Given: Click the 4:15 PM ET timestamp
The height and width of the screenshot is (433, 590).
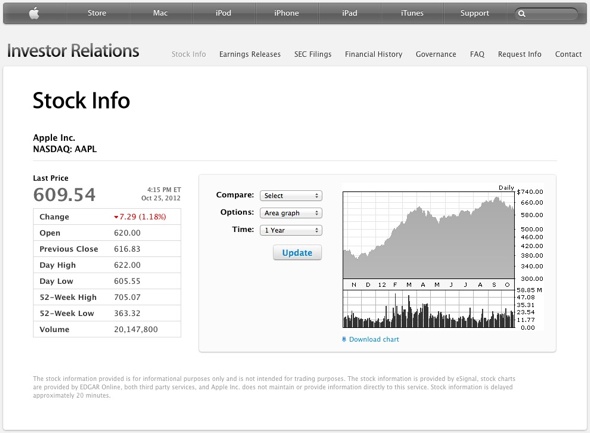Looking at the screenshot, I should point(164,190).
